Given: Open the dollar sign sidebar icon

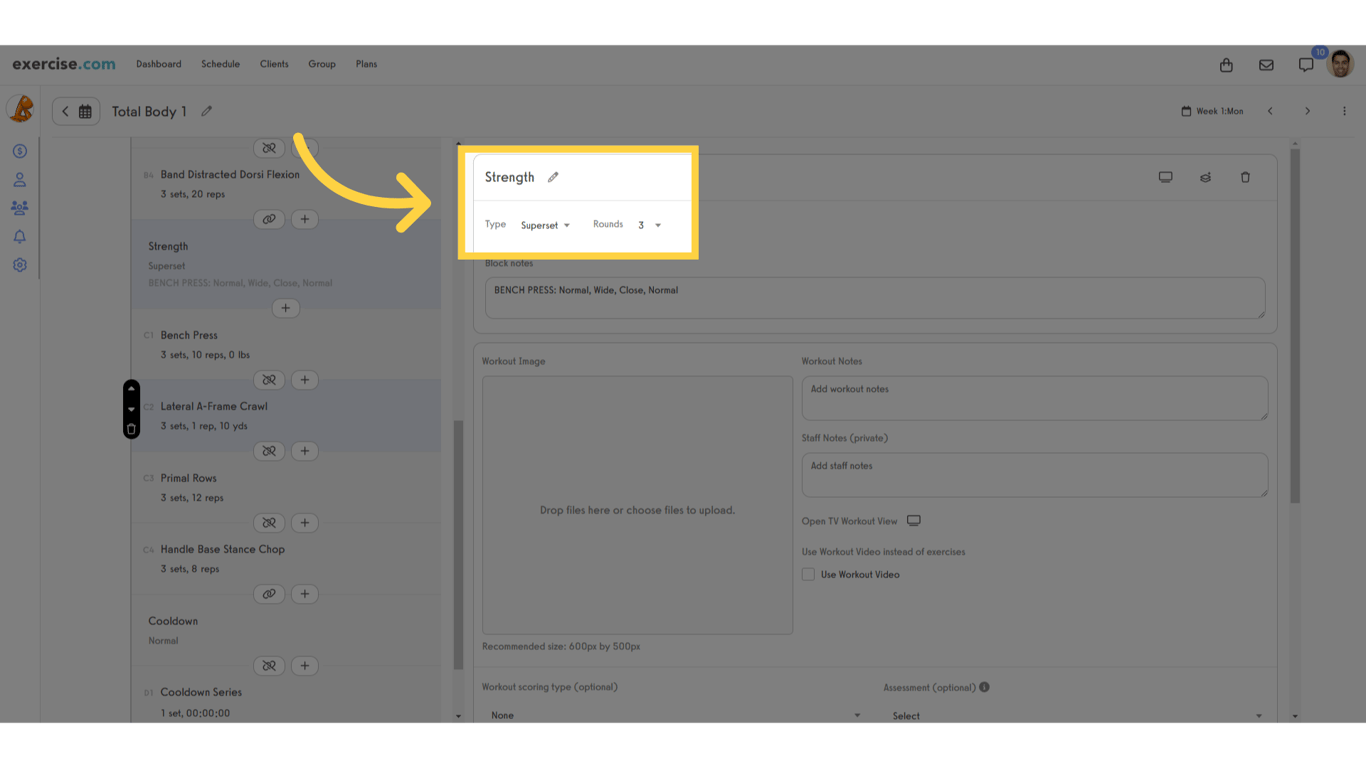Looking at the screenshot, I should [x=19, y=151].
